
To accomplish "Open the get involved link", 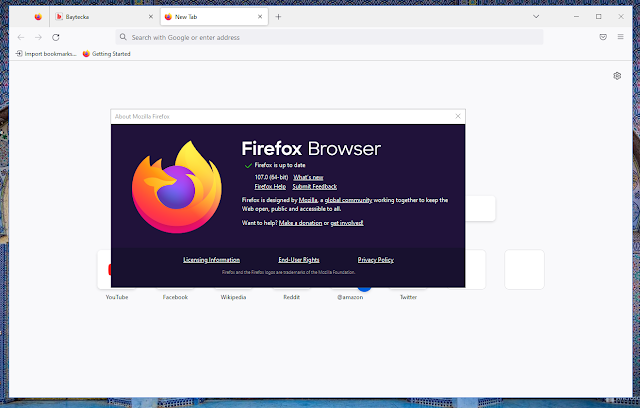I will click(347, 223).
